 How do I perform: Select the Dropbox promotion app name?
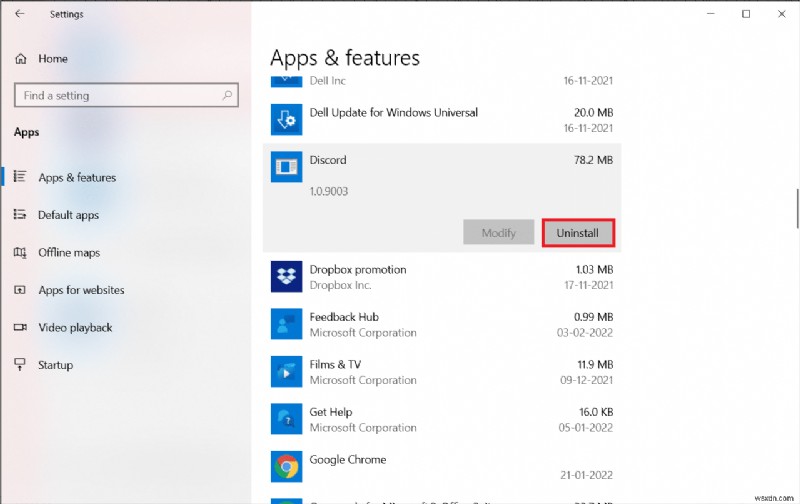pos(358,269)
